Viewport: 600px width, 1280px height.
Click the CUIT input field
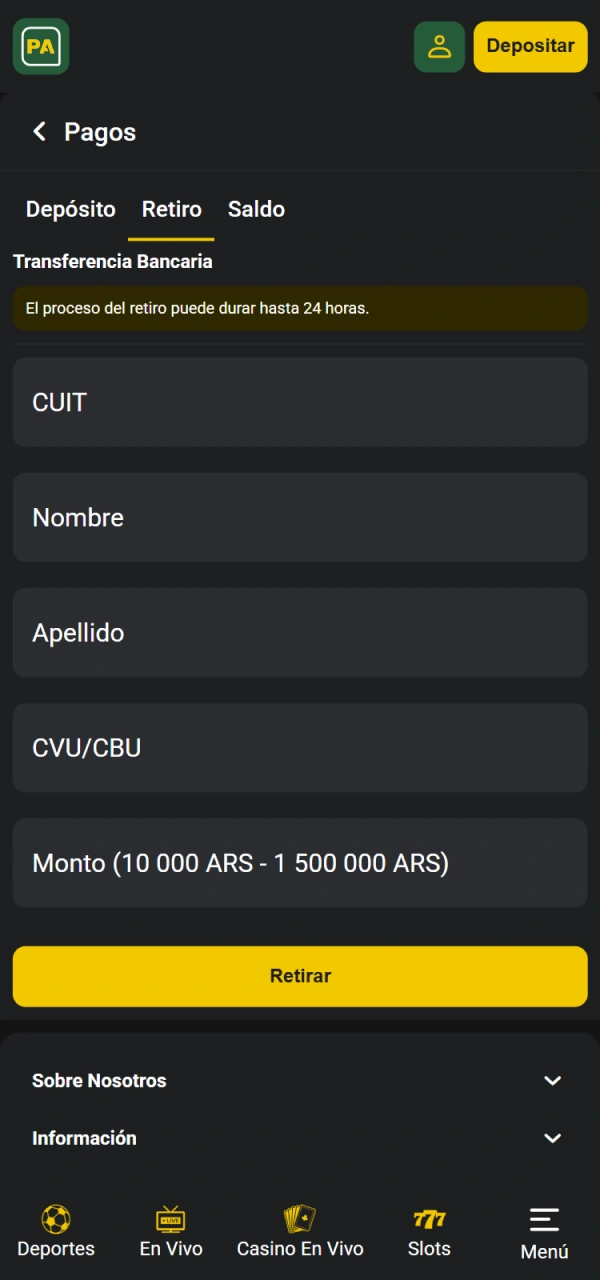[x=300, y=402]
